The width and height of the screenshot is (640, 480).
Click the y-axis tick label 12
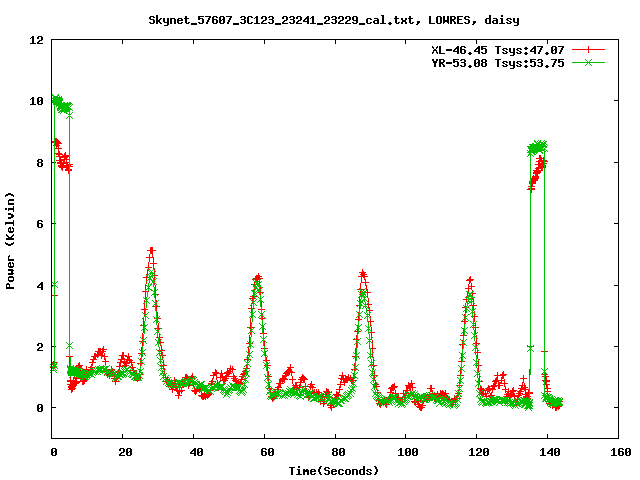[x=36, y=40]
